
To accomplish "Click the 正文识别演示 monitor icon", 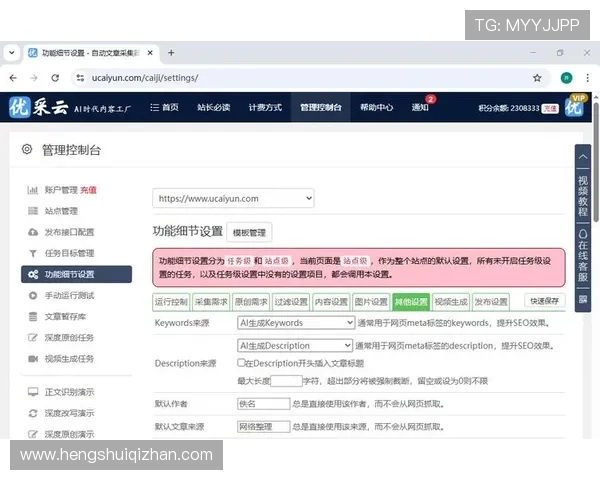I will [33, 392].
